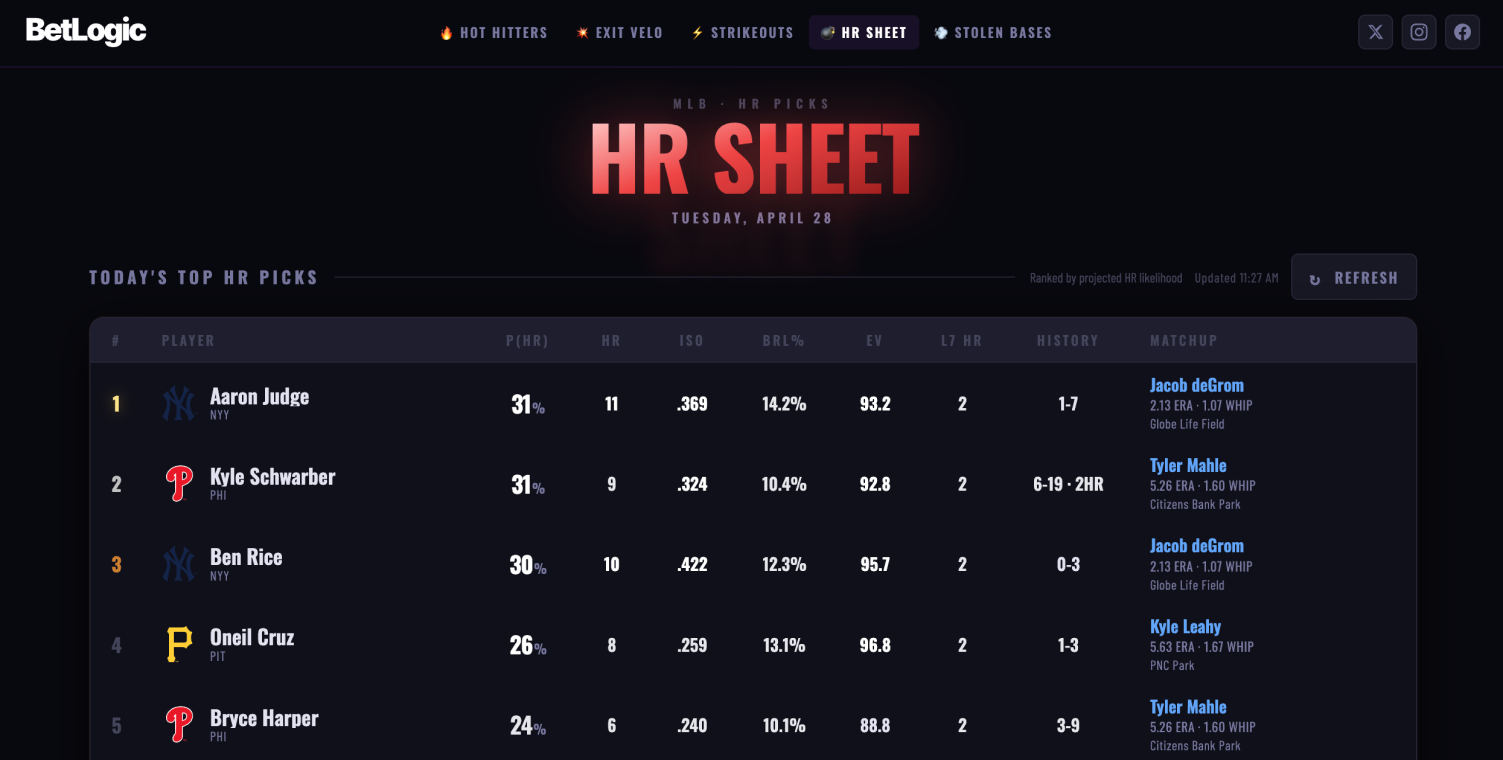The image size is (1503, 760).
Task: Click the EV column header
Action: point(875,341)
